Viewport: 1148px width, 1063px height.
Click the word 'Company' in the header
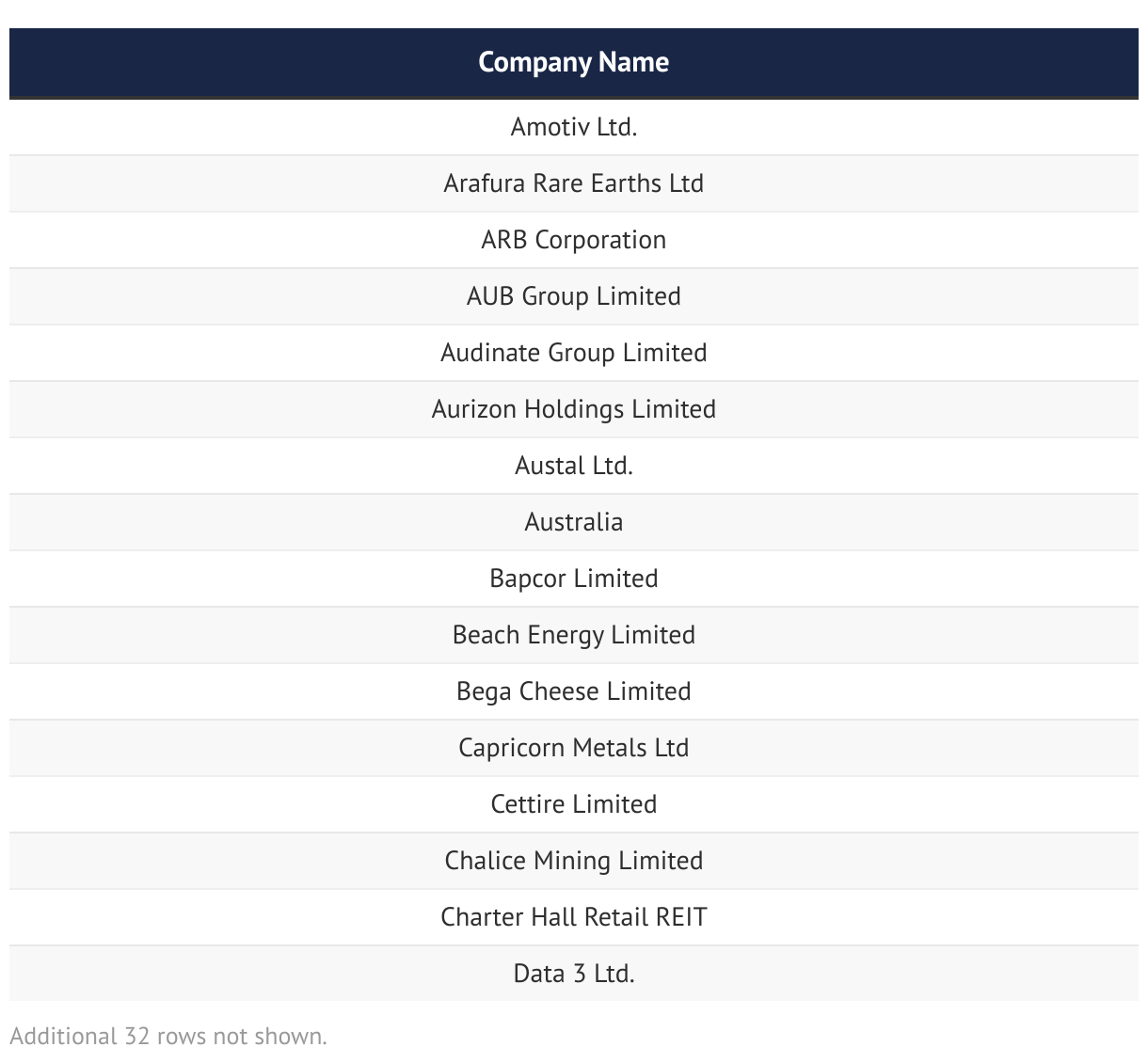pos(534,62)
